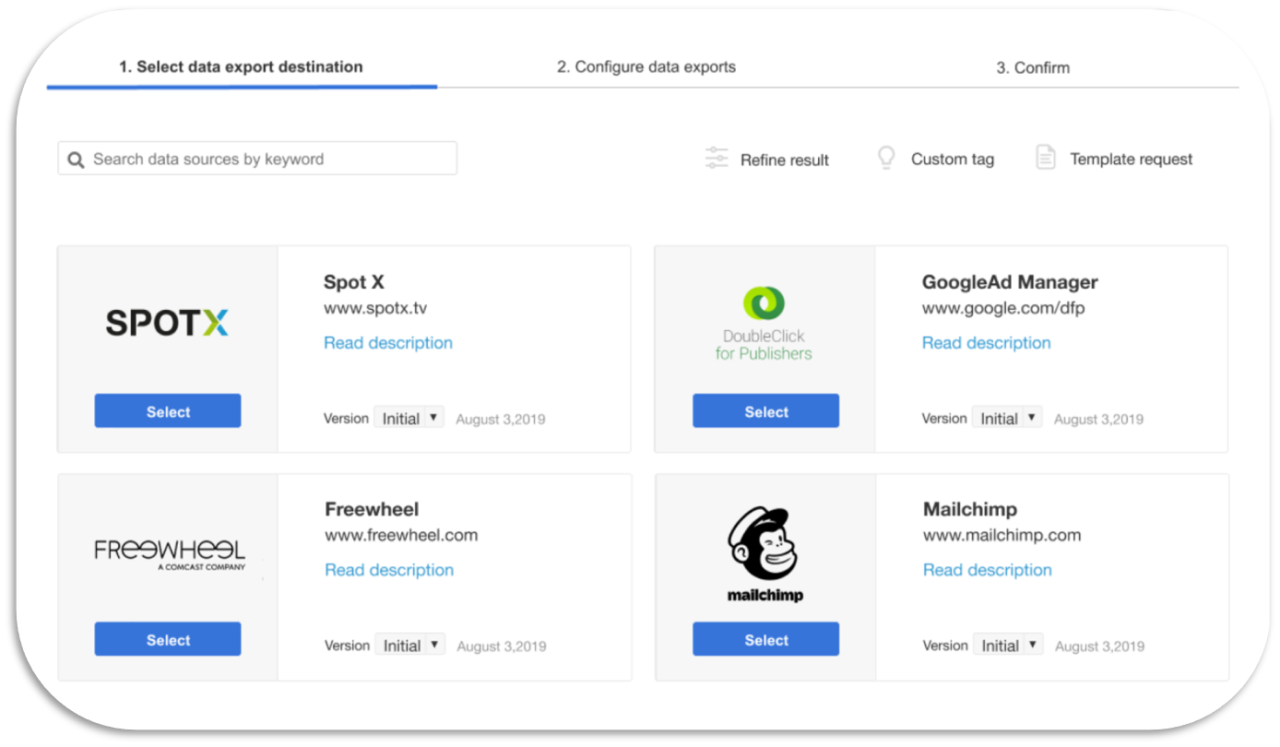Click the Freewheel logo

[167, 550]
